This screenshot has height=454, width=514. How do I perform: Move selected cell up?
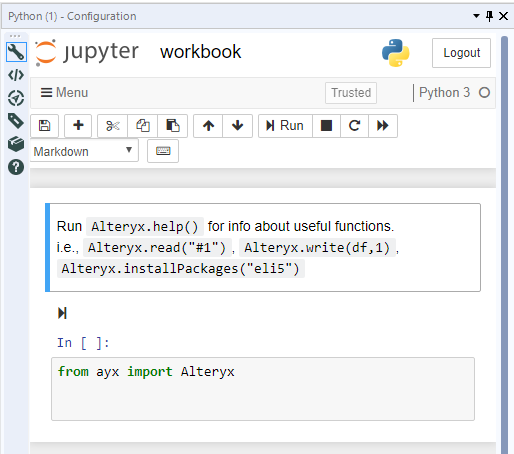[x=208, y=126]
